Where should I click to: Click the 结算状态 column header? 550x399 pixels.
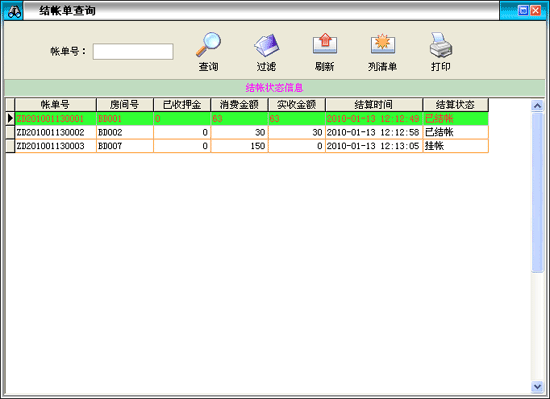point(455,104)
